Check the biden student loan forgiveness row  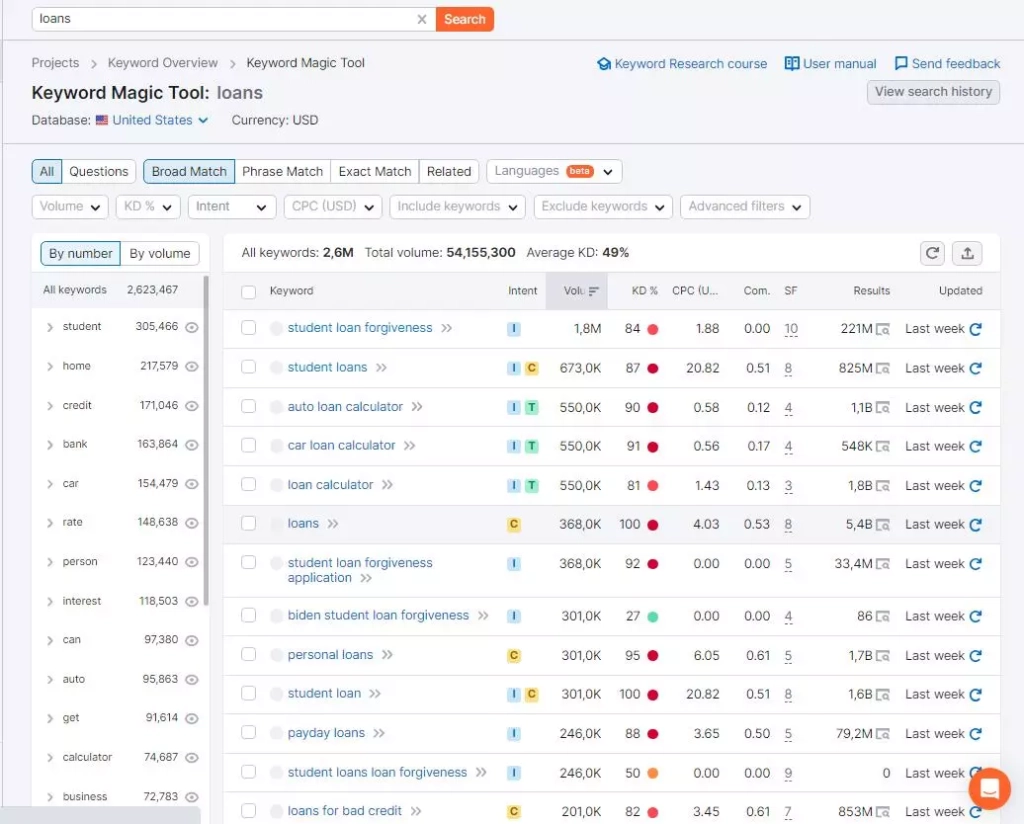tap(248, 615)
